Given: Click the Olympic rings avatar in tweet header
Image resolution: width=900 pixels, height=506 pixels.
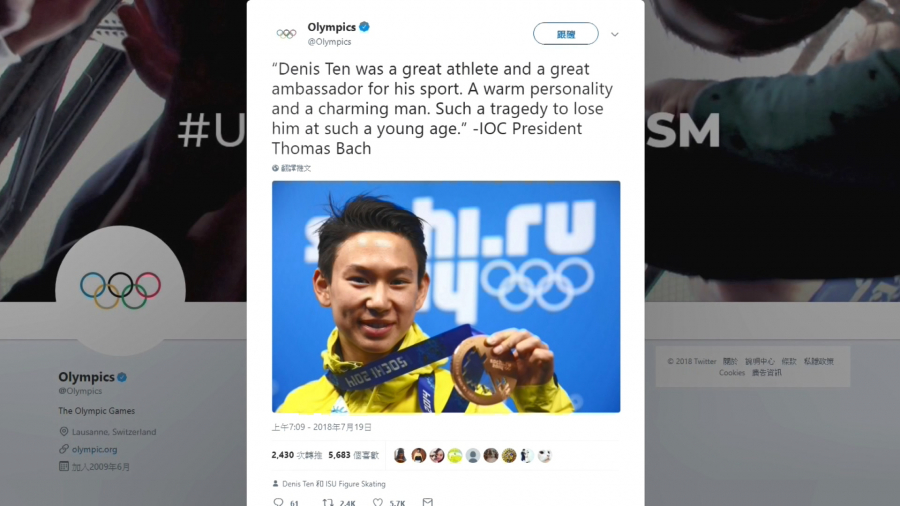Looking at the screenshot, I should point(286,34).
